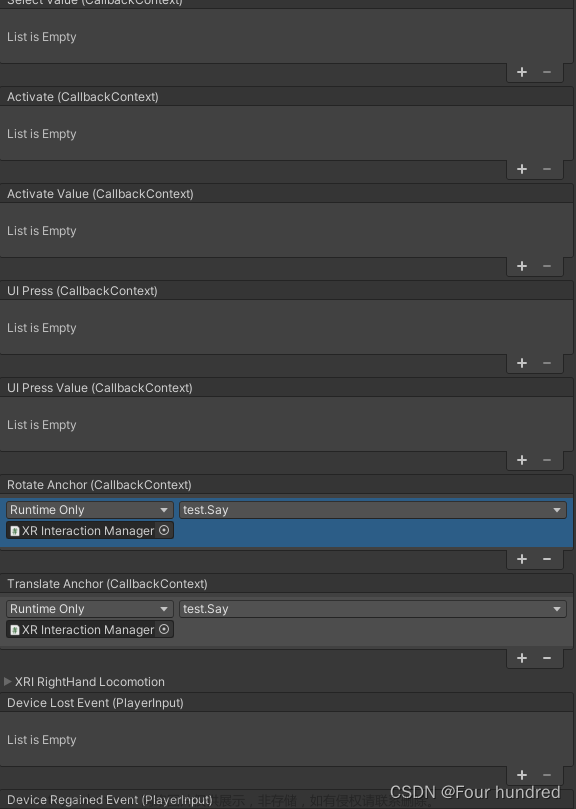Remove the Translate Anchor listener
The image size is (576, 809).
pyautogui.click(x=546, y=658)
